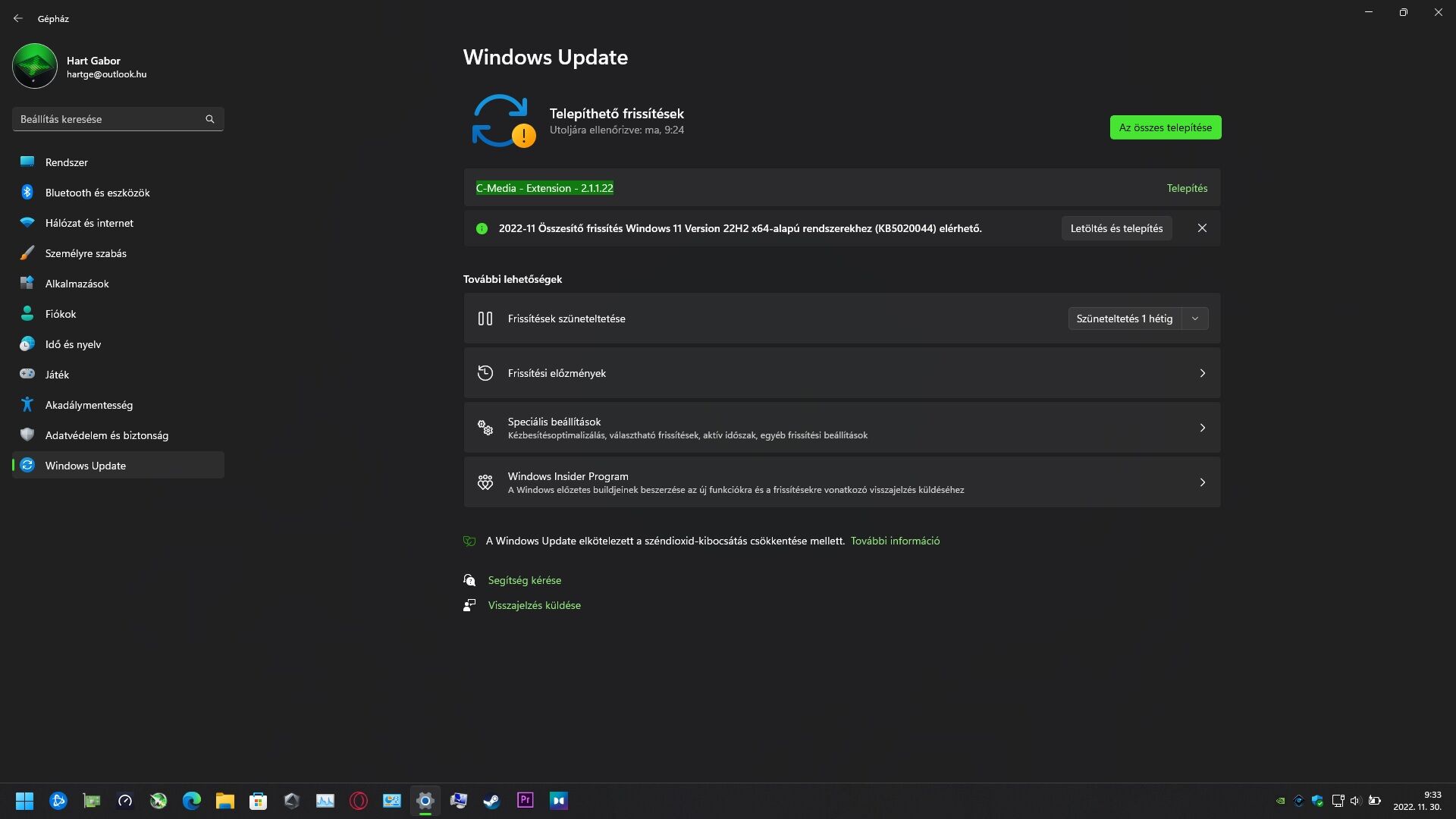Click the back arrow in title bar
1456x819 pixels.
click(x=18, y=18)
